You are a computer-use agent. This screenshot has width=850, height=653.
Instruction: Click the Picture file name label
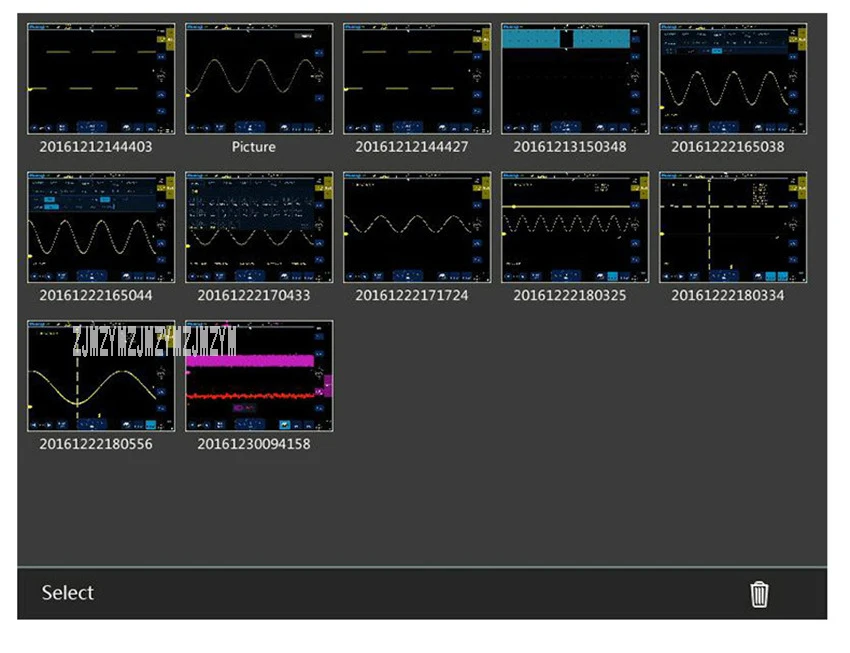click(x=254, y=147)
